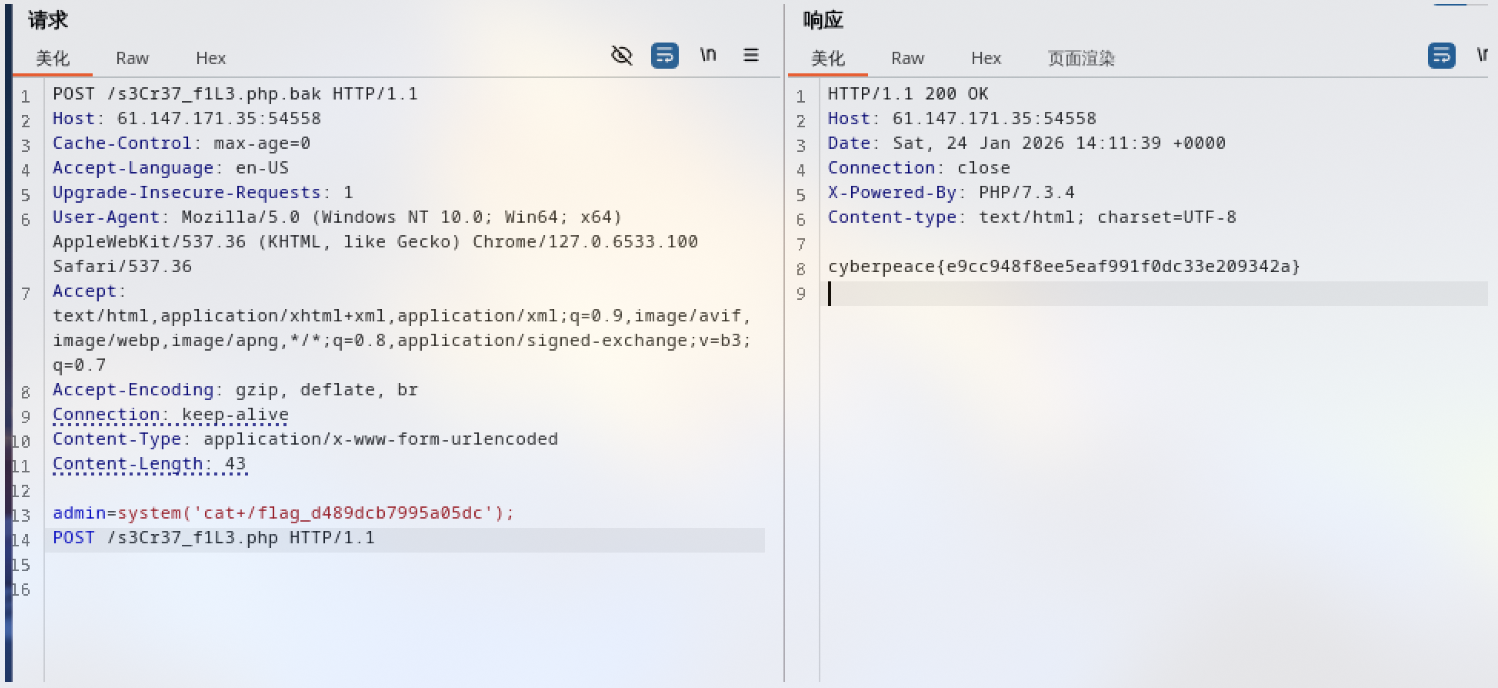The width and height of the screenshot is (1498, 688).
Task: Open response 页面渲染 tab
Action: click(1081, 58)
